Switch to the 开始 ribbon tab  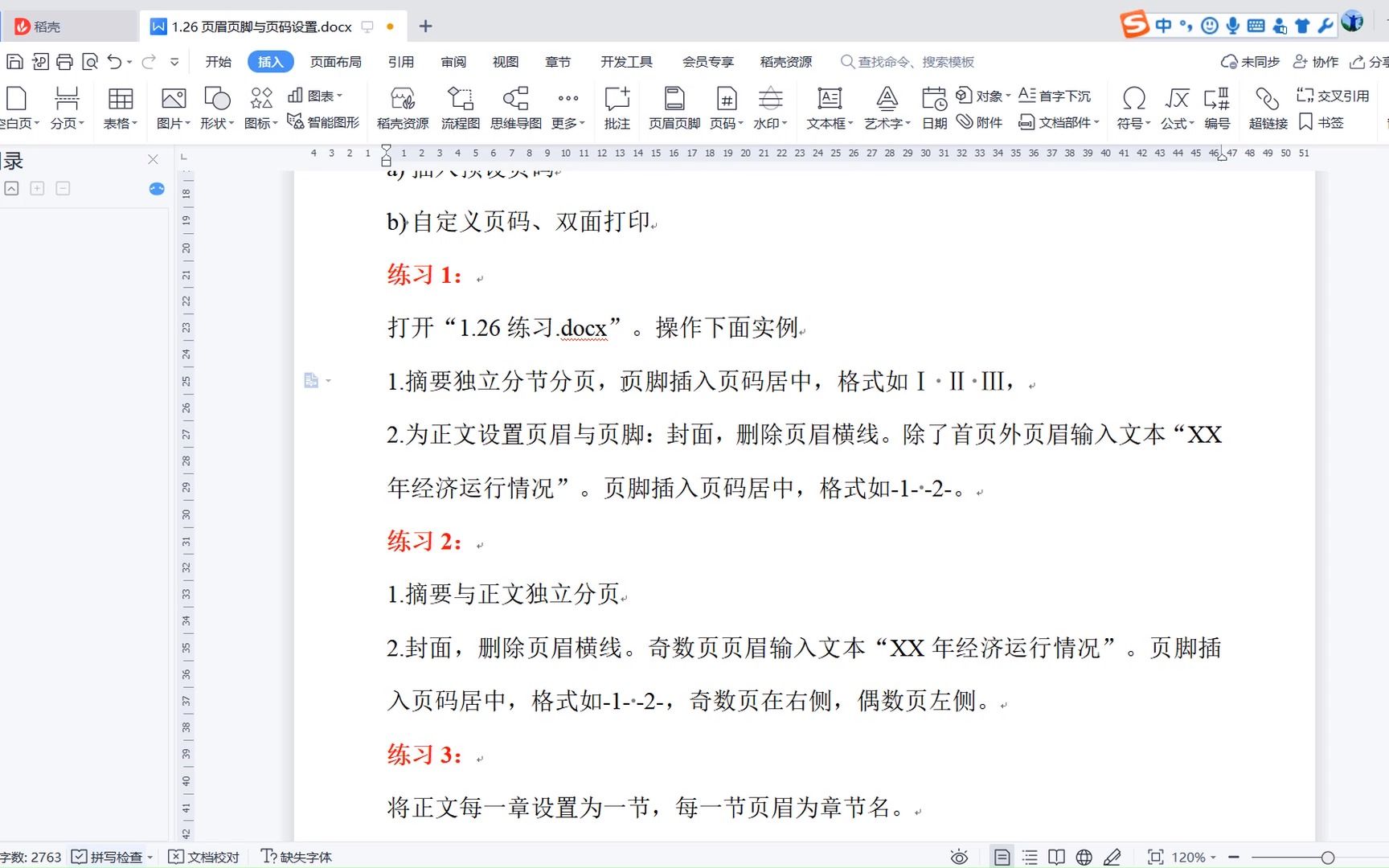click(x=218, y=62)
